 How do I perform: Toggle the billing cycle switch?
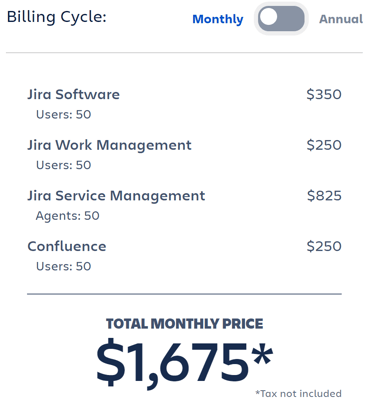click(281, 18)
